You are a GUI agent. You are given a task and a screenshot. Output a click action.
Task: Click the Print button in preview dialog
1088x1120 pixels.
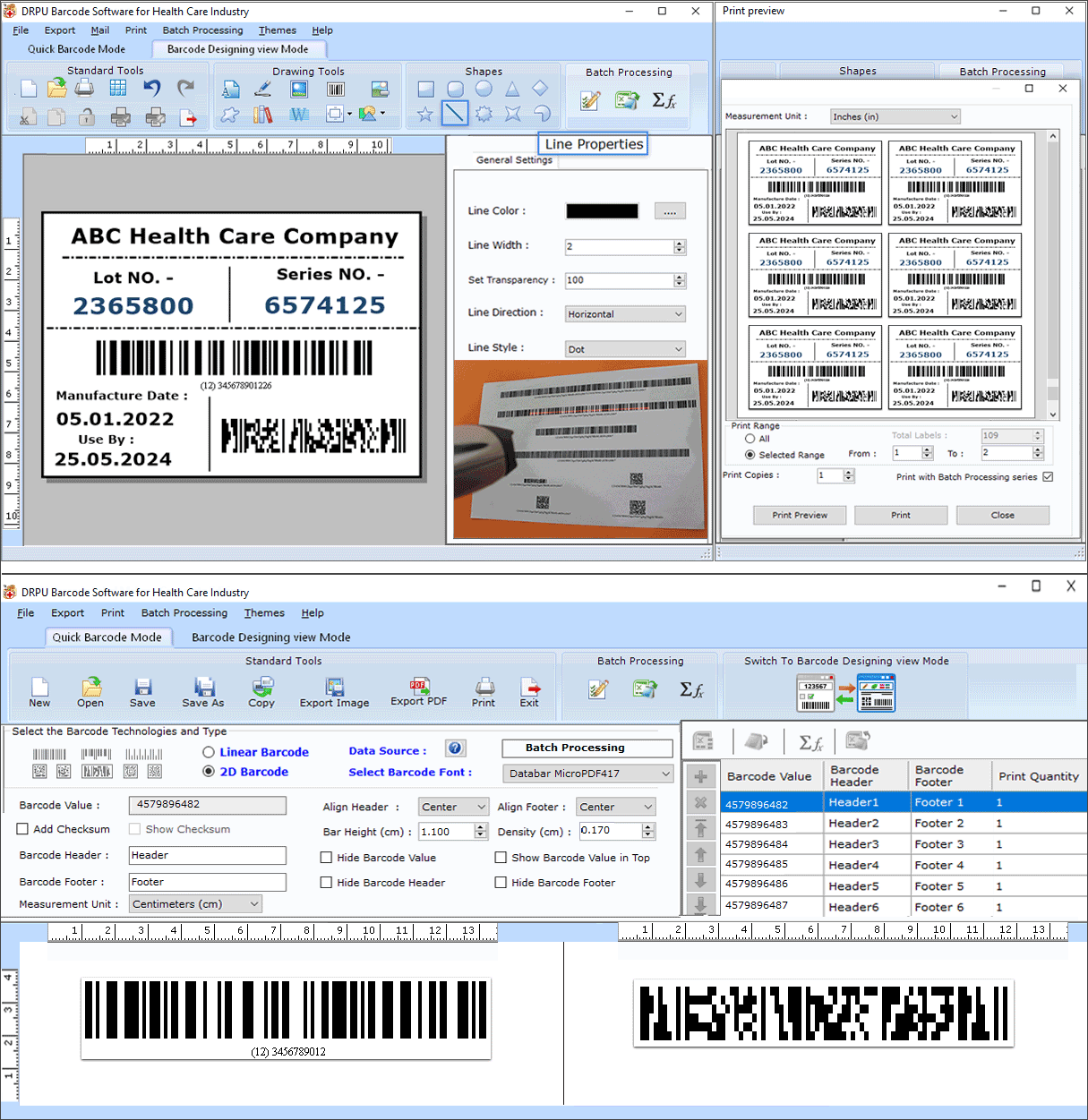pos(901,515)
